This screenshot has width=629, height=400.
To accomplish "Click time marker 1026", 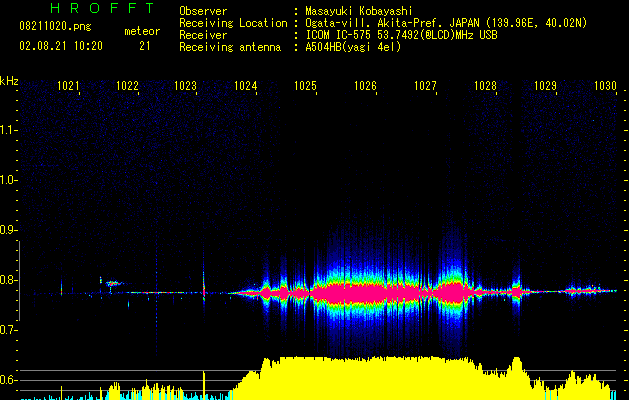I will point(365,86).
